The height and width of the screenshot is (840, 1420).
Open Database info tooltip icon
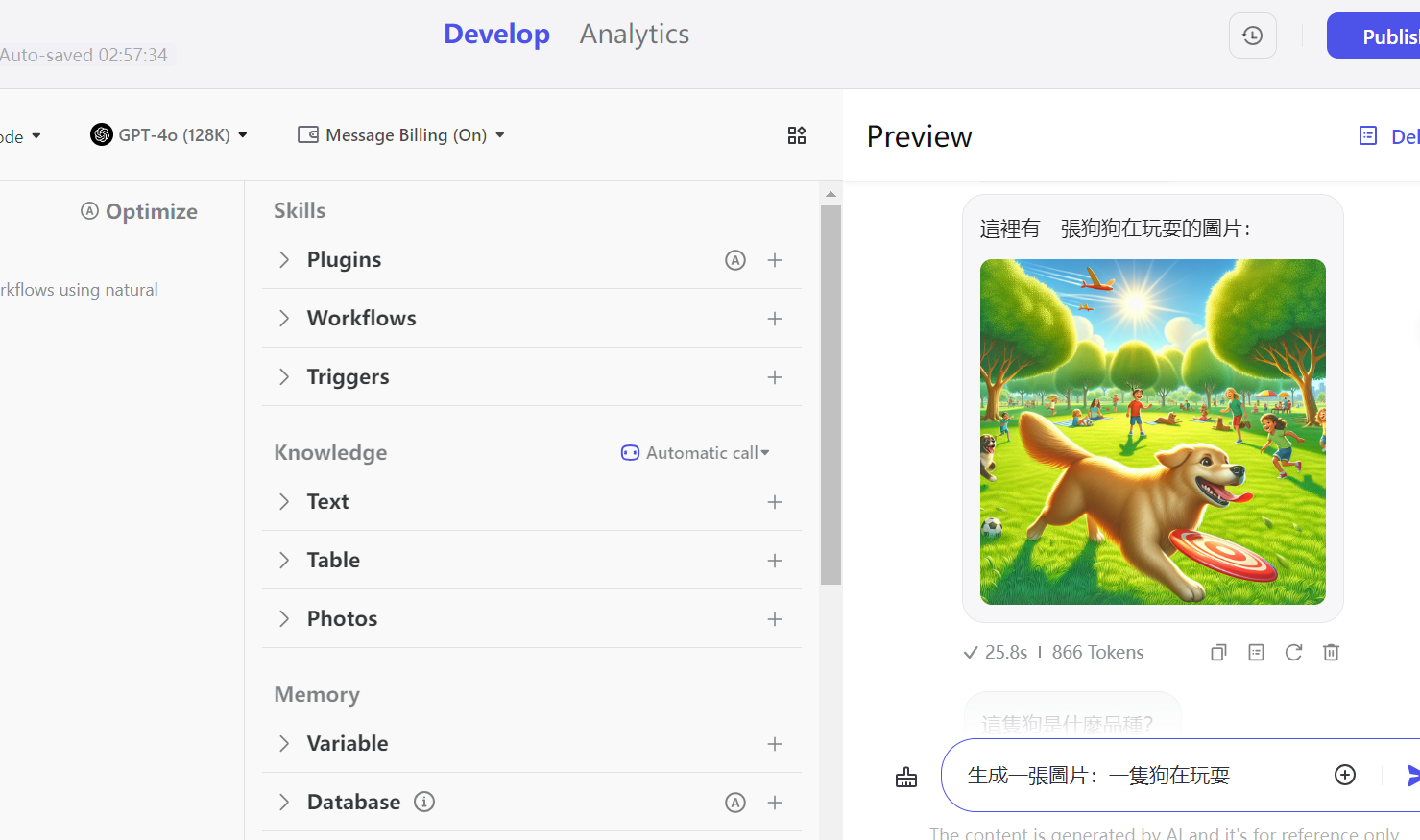(x=424, y=802)
